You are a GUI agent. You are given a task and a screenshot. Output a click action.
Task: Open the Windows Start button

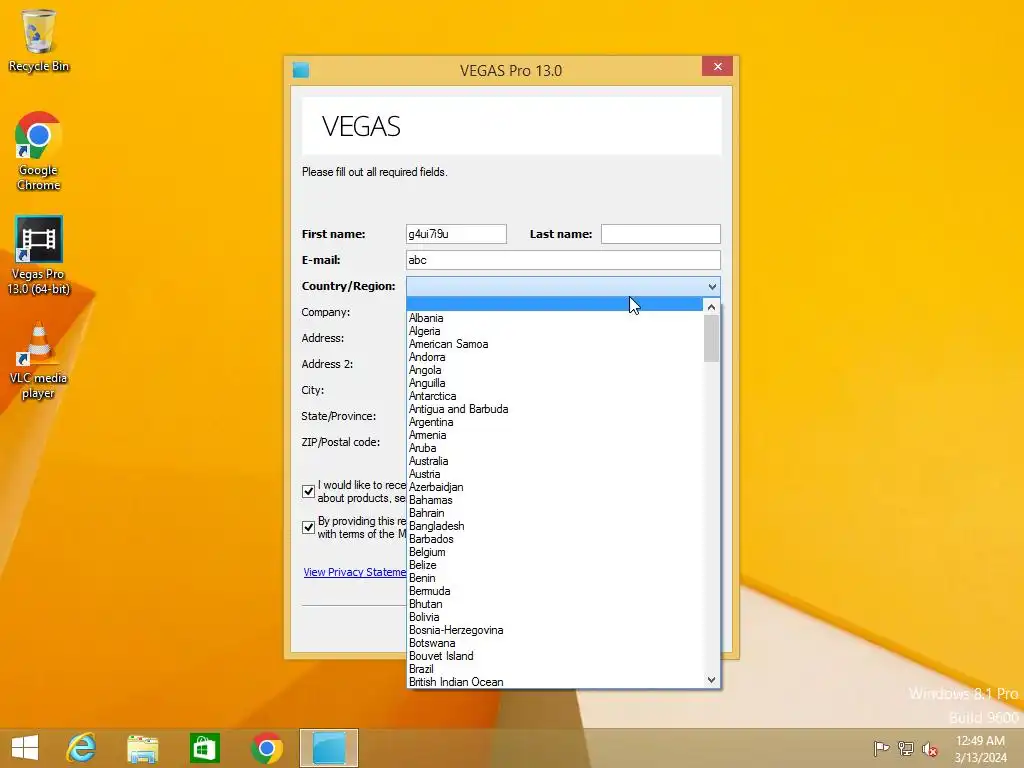click(25, 748)
